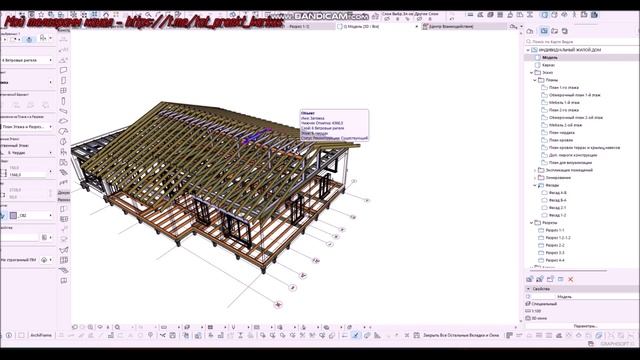Select План кровли view
This screenshot has height=360, width=640.
[561, 140]
